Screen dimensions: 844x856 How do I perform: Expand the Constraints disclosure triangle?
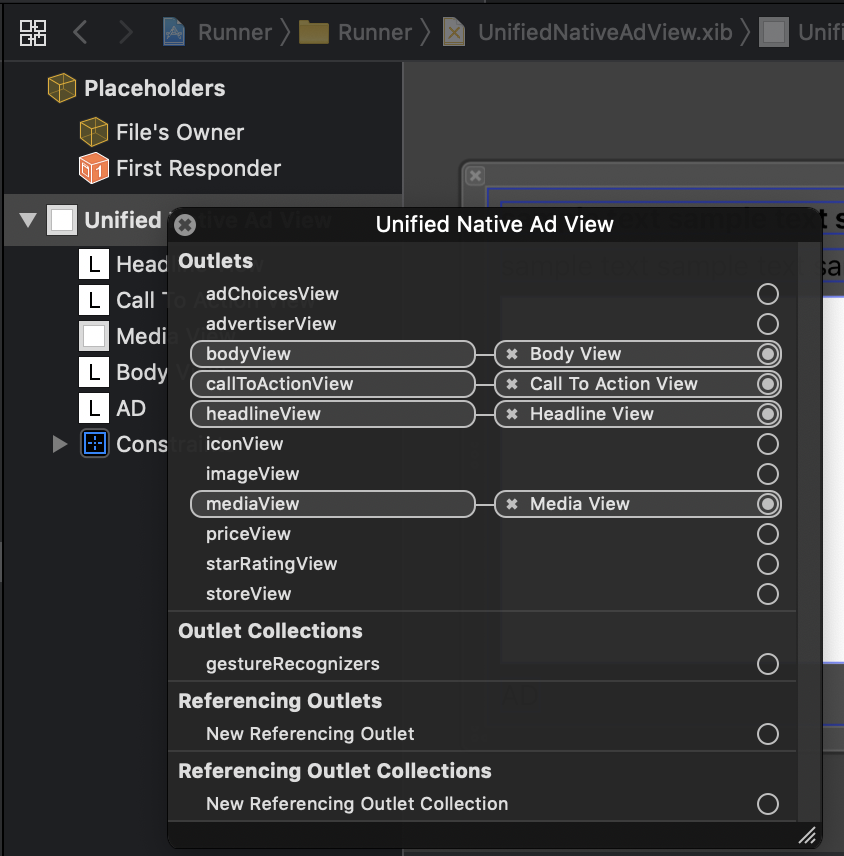(60, 444)
